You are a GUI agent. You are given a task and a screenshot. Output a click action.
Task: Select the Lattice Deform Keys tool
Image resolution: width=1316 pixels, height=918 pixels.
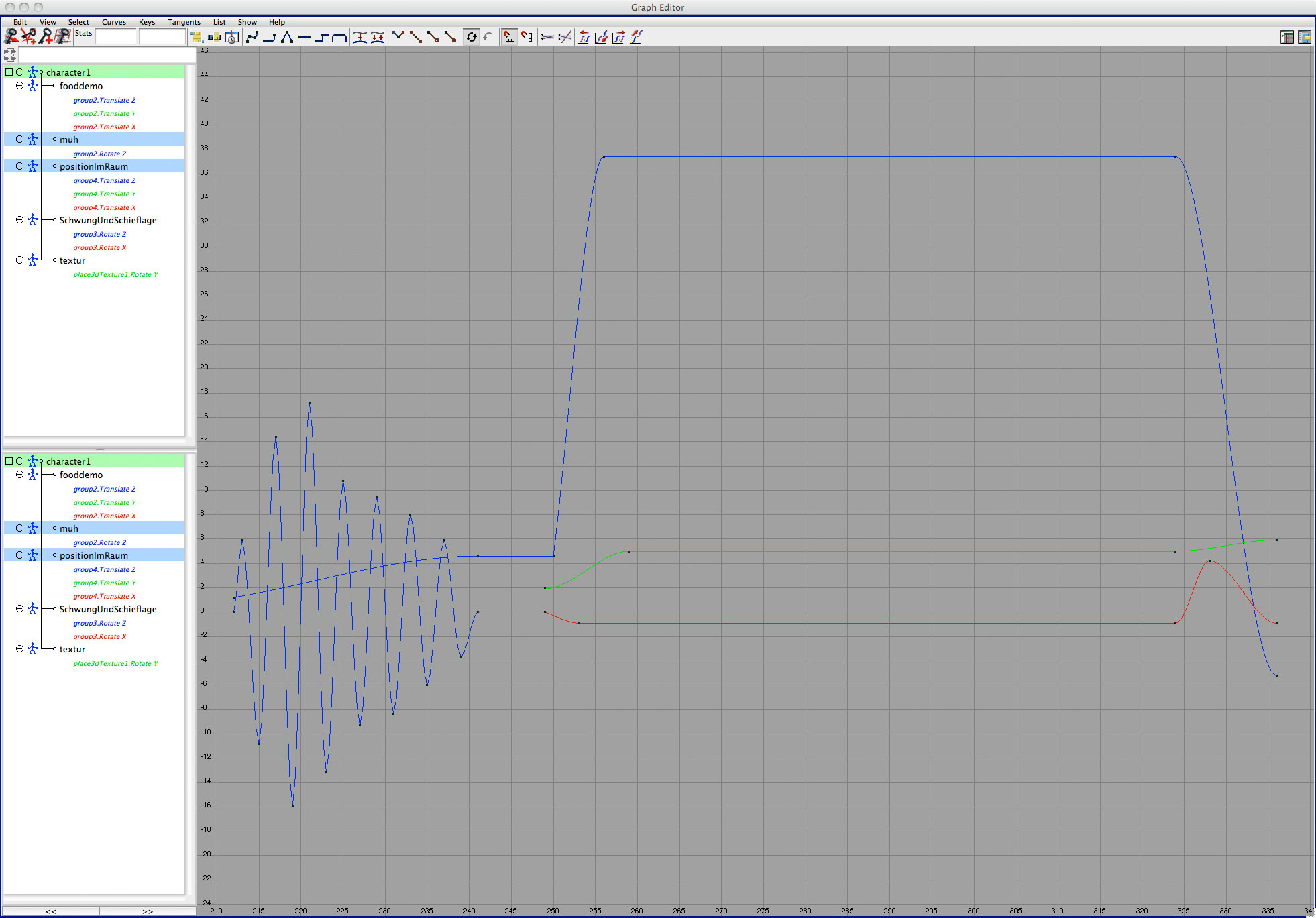click(x=63, y=37)
